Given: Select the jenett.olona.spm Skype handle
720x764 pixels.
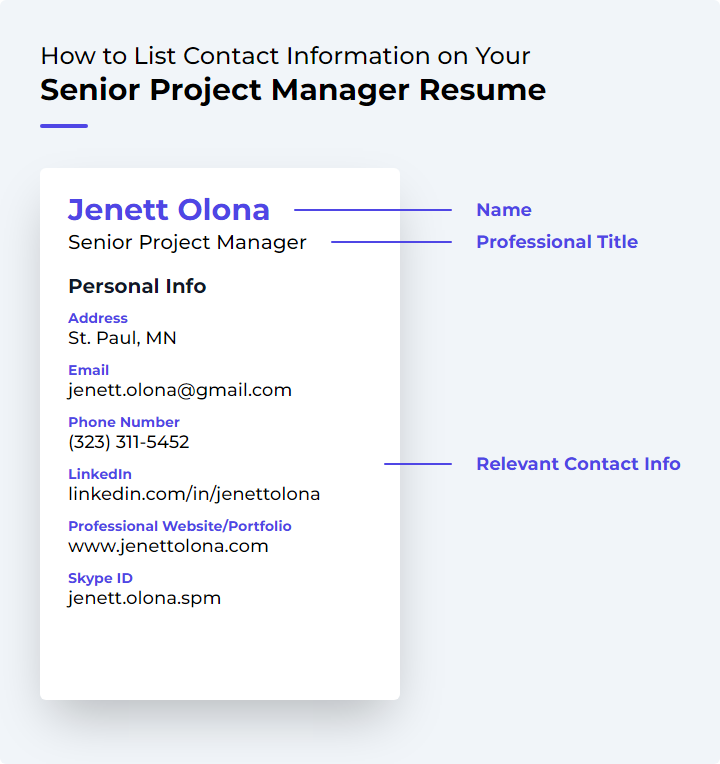Looking at the screenshot, I should (x=144, y=598).
